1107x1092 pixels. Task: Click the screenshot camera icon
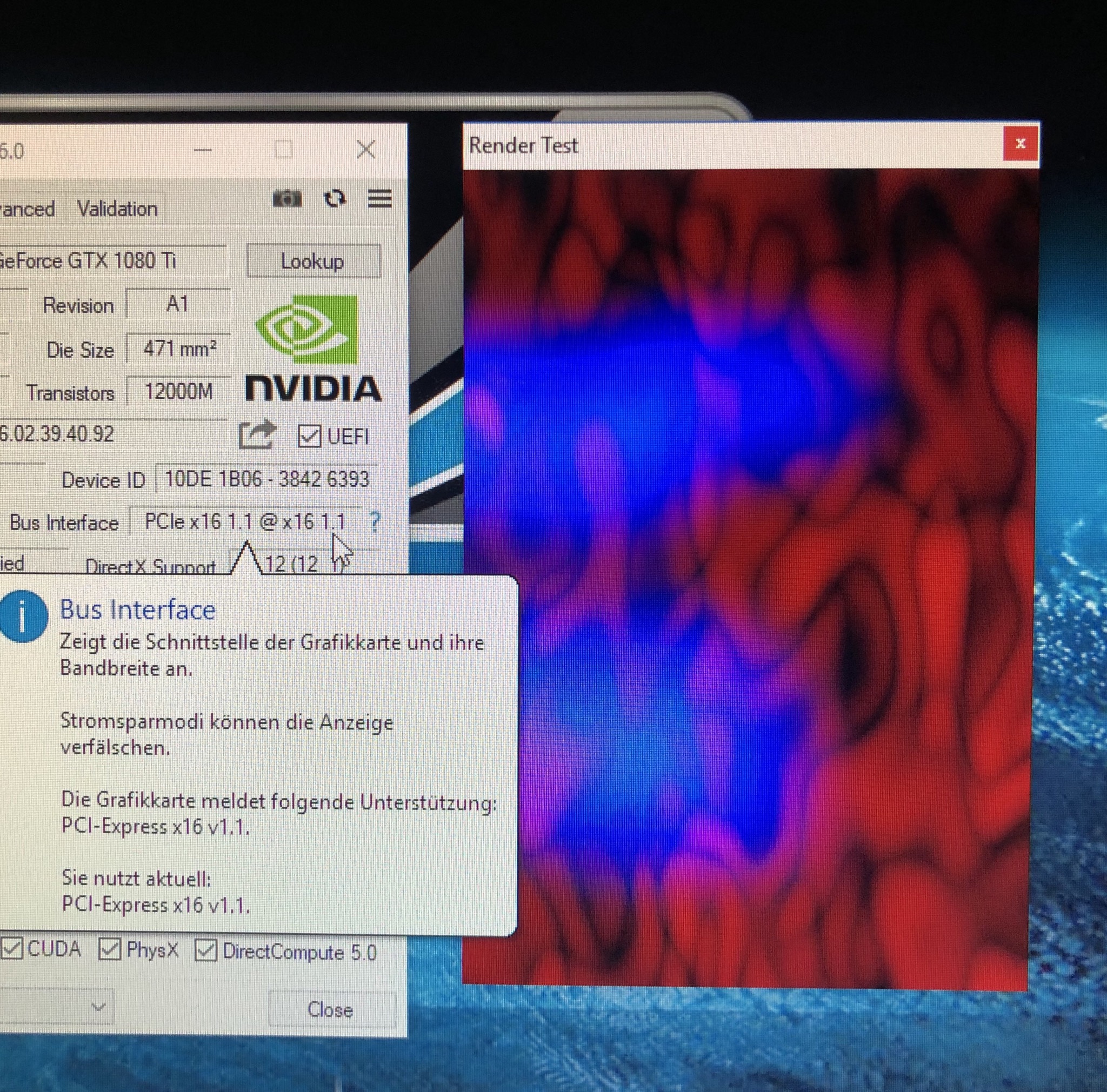(x=287, y=199)
